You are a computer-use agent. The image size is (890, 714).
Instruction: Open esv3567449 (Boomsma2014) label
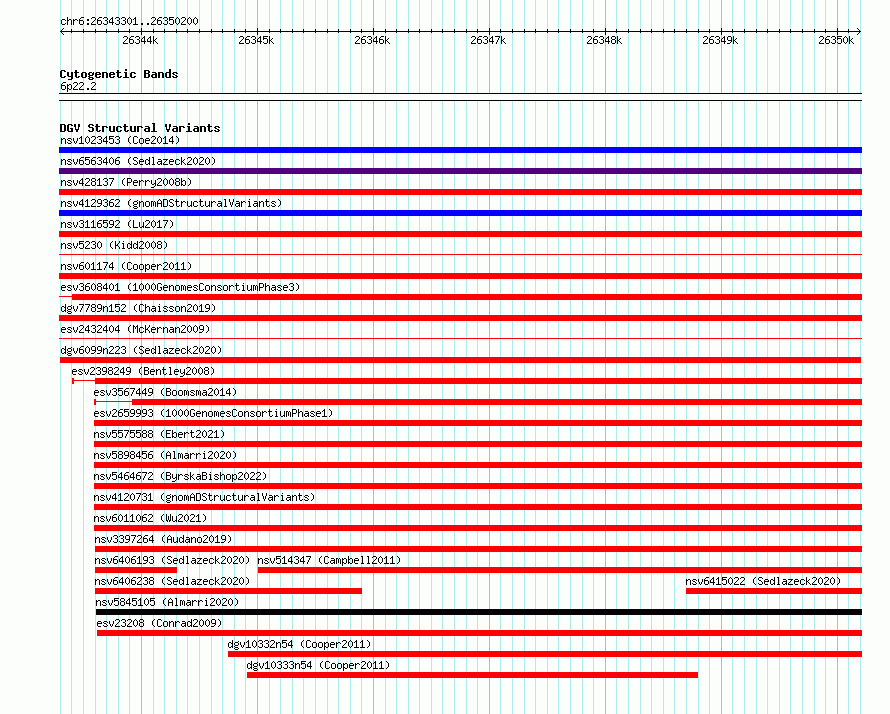pos(165,392)
